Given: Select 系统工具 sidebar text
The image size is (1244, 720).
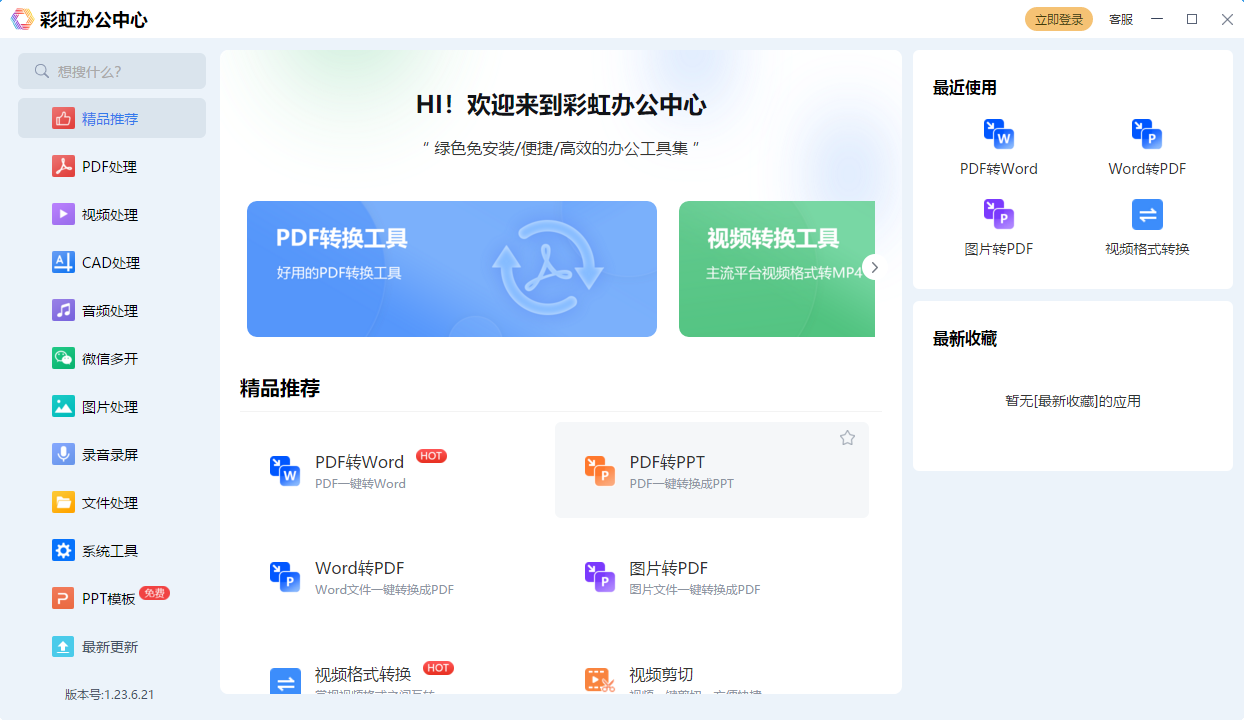Looking at the screenshot, I should (110, 551).
